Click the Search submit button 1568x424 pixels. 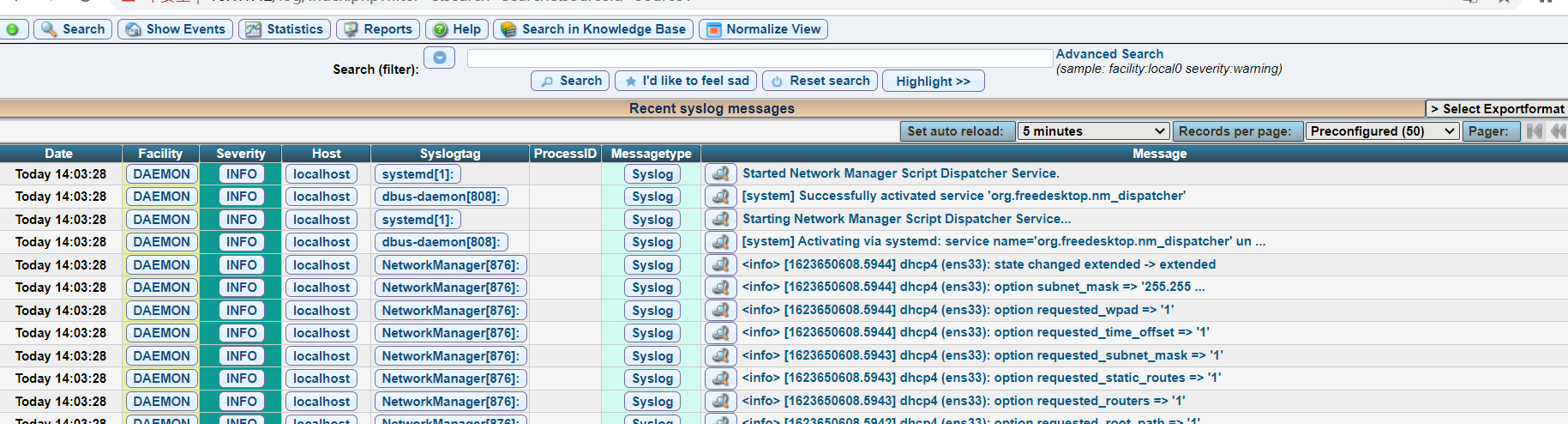pyautogui.click(x=570, y=81)
